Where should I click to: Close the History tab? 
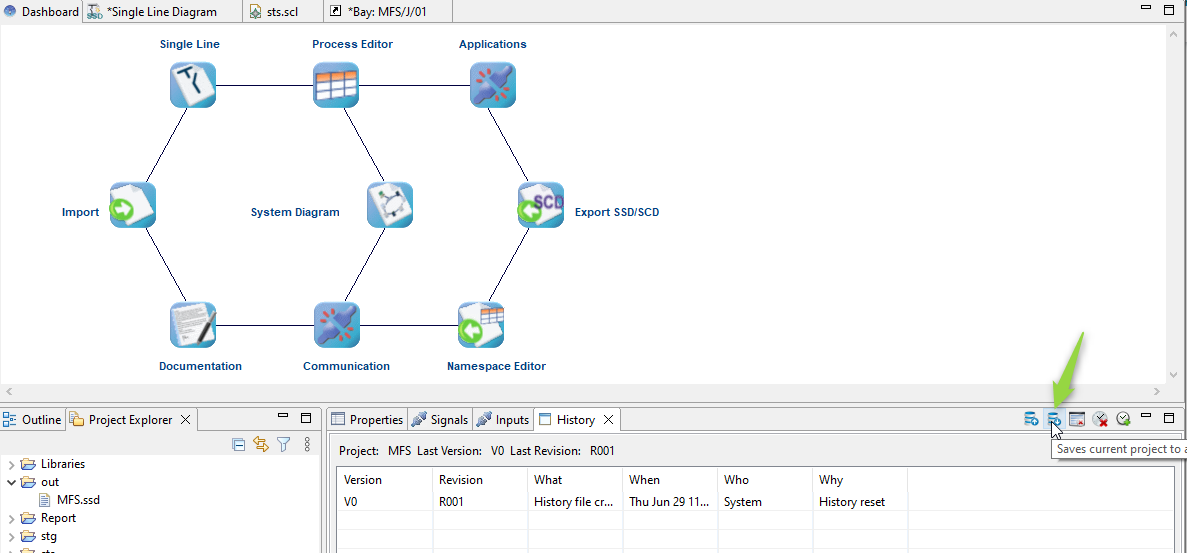608,420
